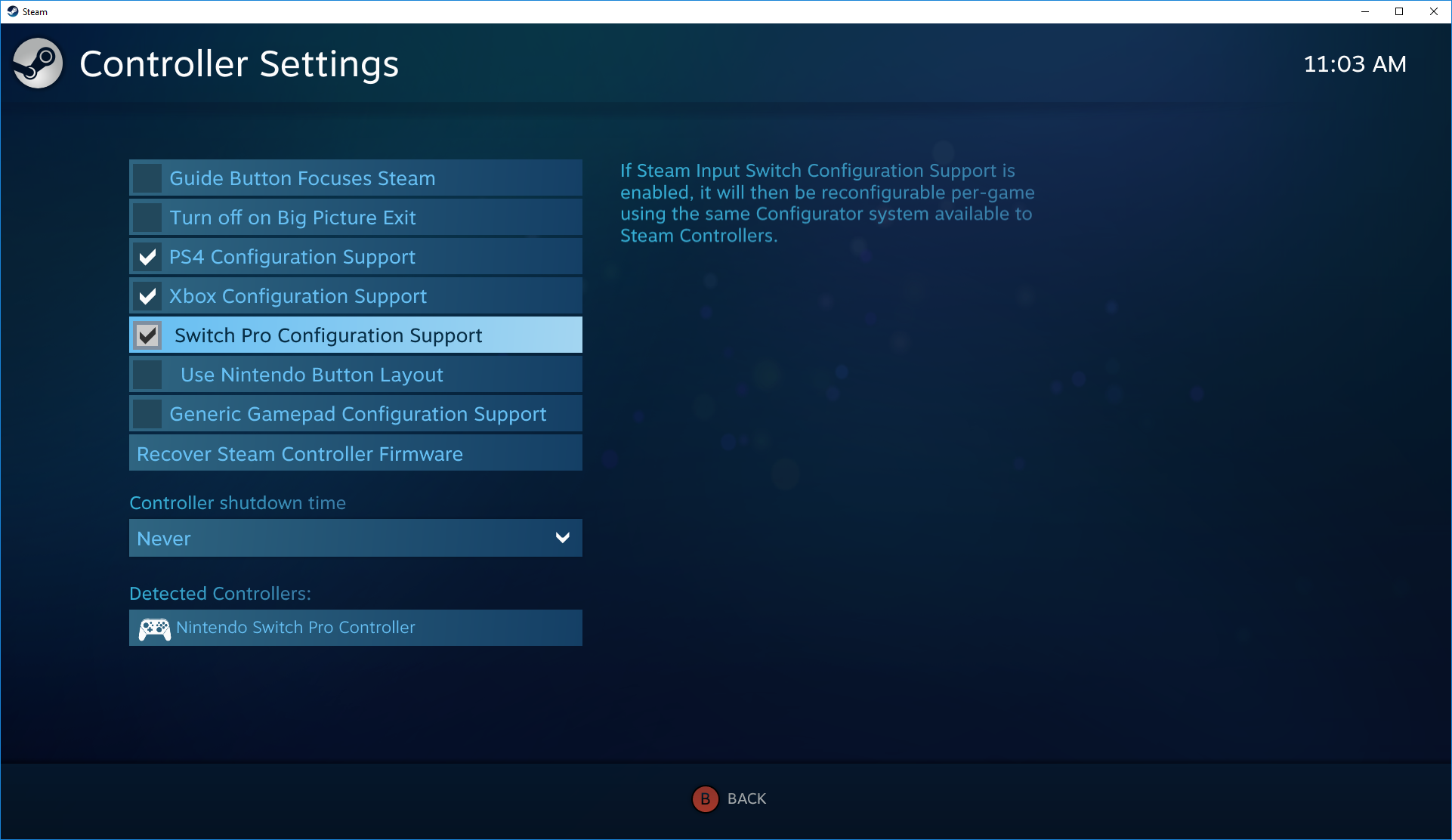This screenshot has height=840, width=1452.
Task: Click the restore window button
Action: click(1399, 11)
